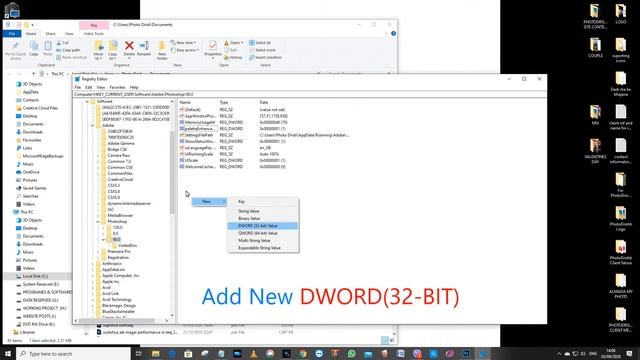
Task: Select the Registration registry key
Action: pyautogui.click(x=118, y=258)
